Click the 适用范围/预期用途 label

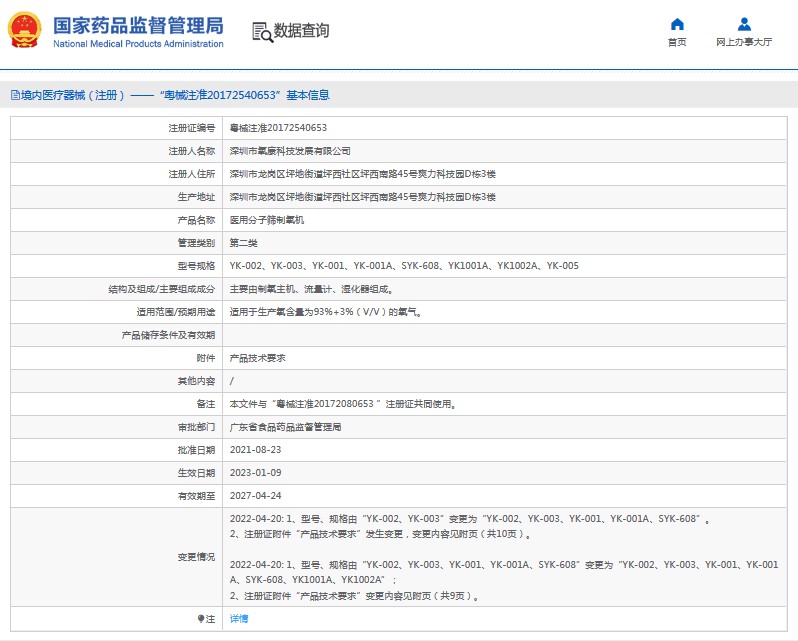tap(176, 312)
